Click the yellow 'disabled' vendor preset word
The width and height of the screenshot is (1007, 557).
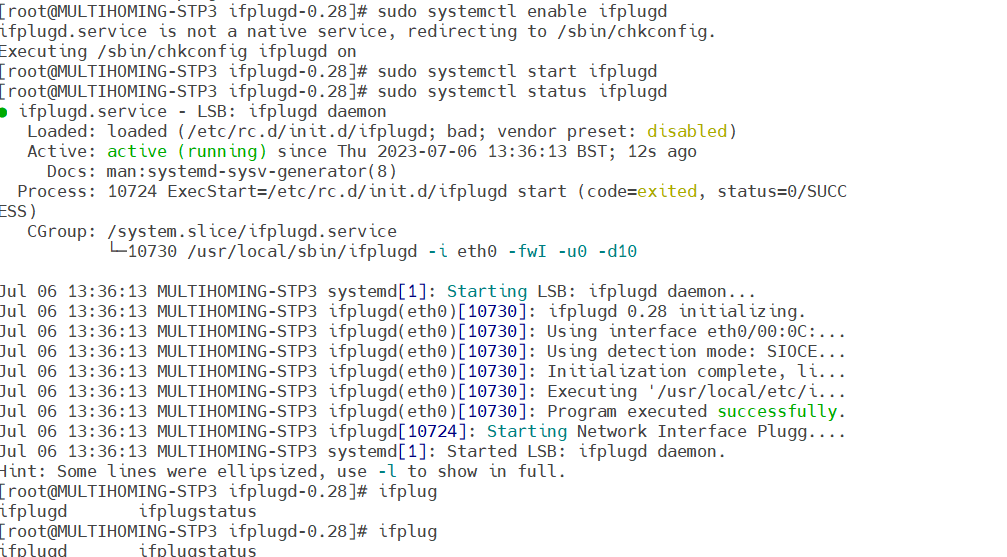click(x=687, y=132)
